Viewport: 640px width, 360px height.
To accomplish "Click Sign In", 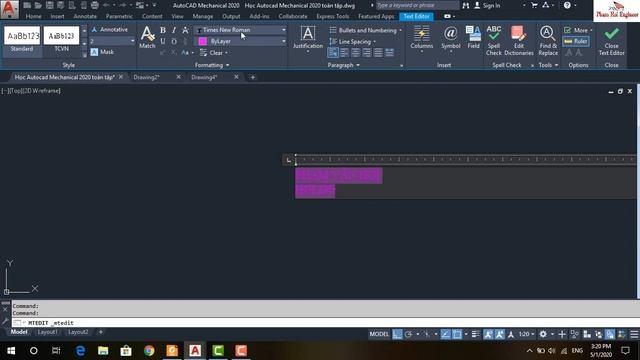I will pos(487,5).
